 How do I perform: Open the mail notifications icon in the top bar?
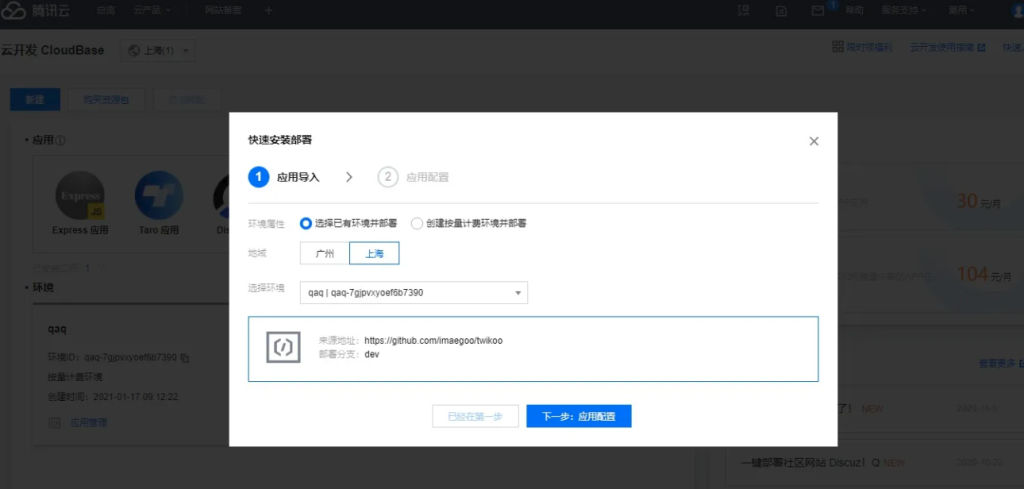coord(818,10)
